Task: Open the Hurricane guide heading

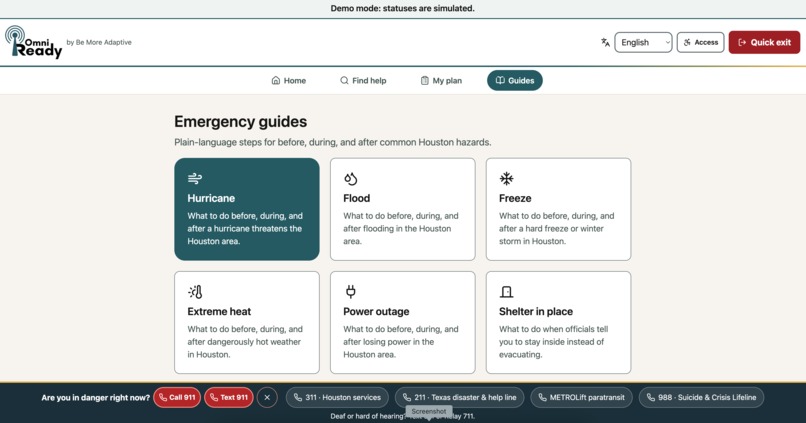Action: [x=211, y=198]
